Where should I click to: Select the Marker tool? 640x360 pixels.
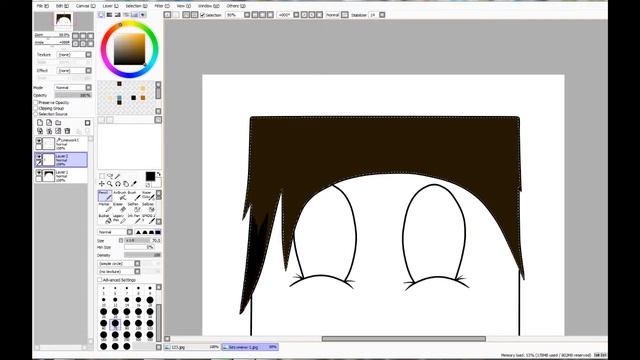[105, 207]
